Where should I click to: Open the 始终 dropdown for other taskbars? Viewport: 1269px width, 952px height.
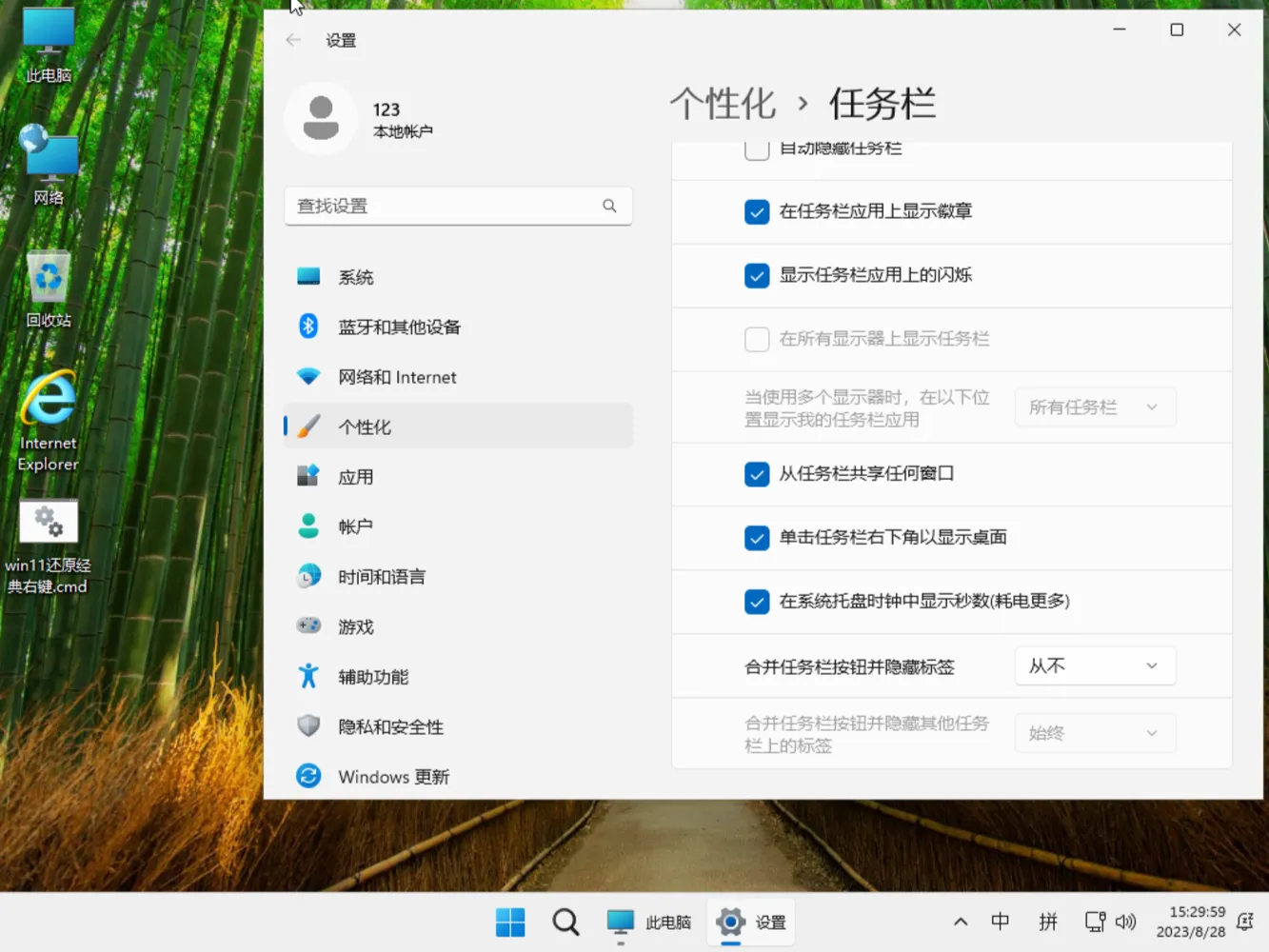1095,732
